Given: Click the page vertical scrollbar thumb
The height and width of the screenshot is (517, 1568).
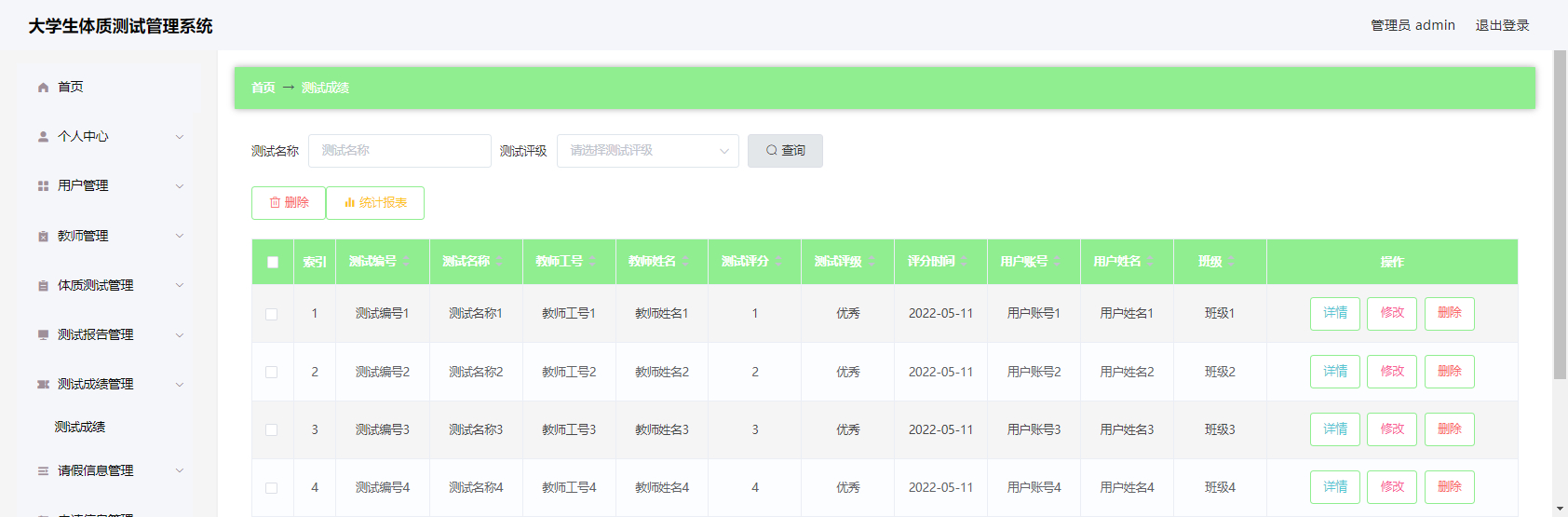Looking at the screenshot, I should [x=1560, y=215].
